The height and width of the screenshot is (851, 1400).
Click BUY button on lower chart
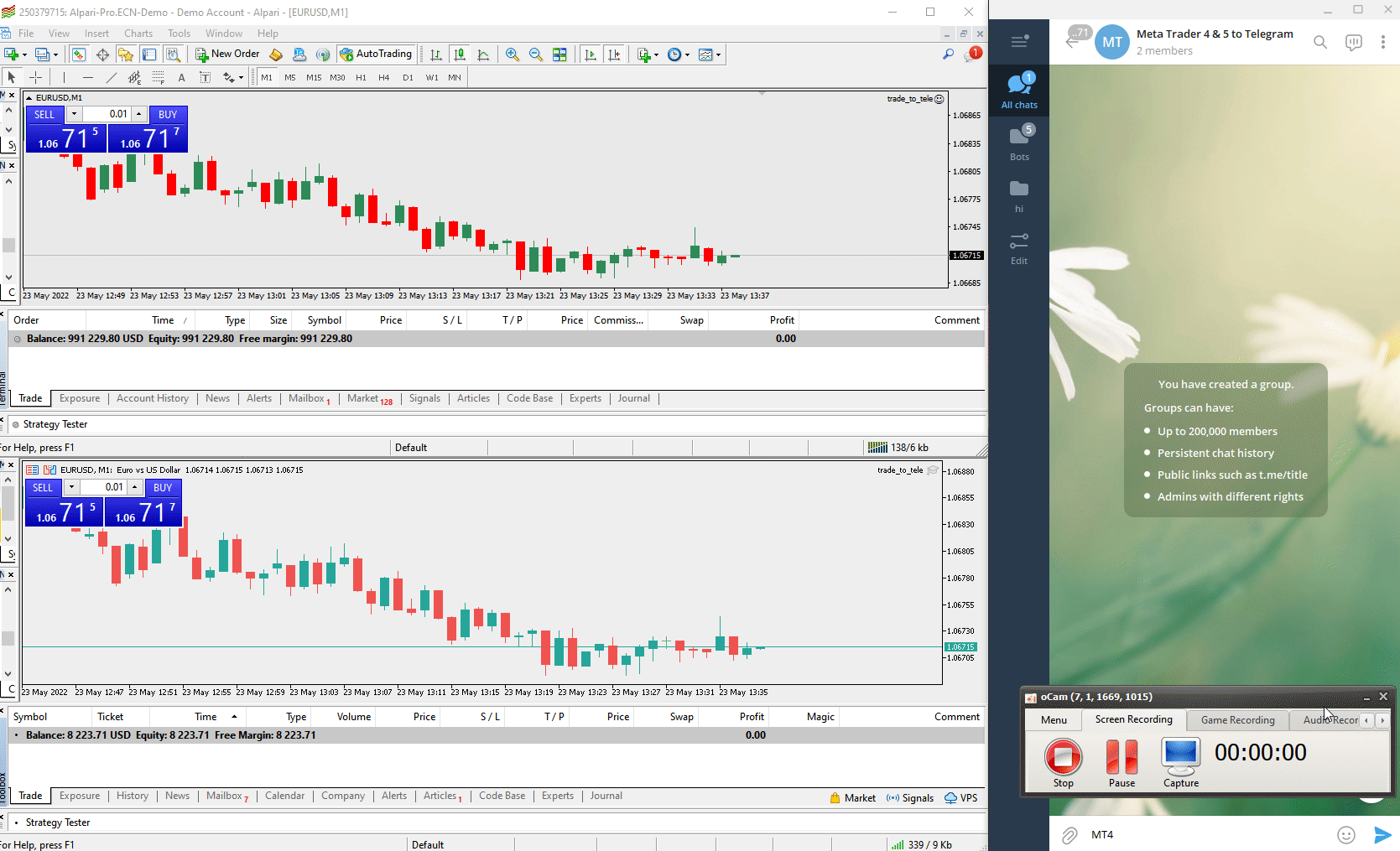[163, 487]
